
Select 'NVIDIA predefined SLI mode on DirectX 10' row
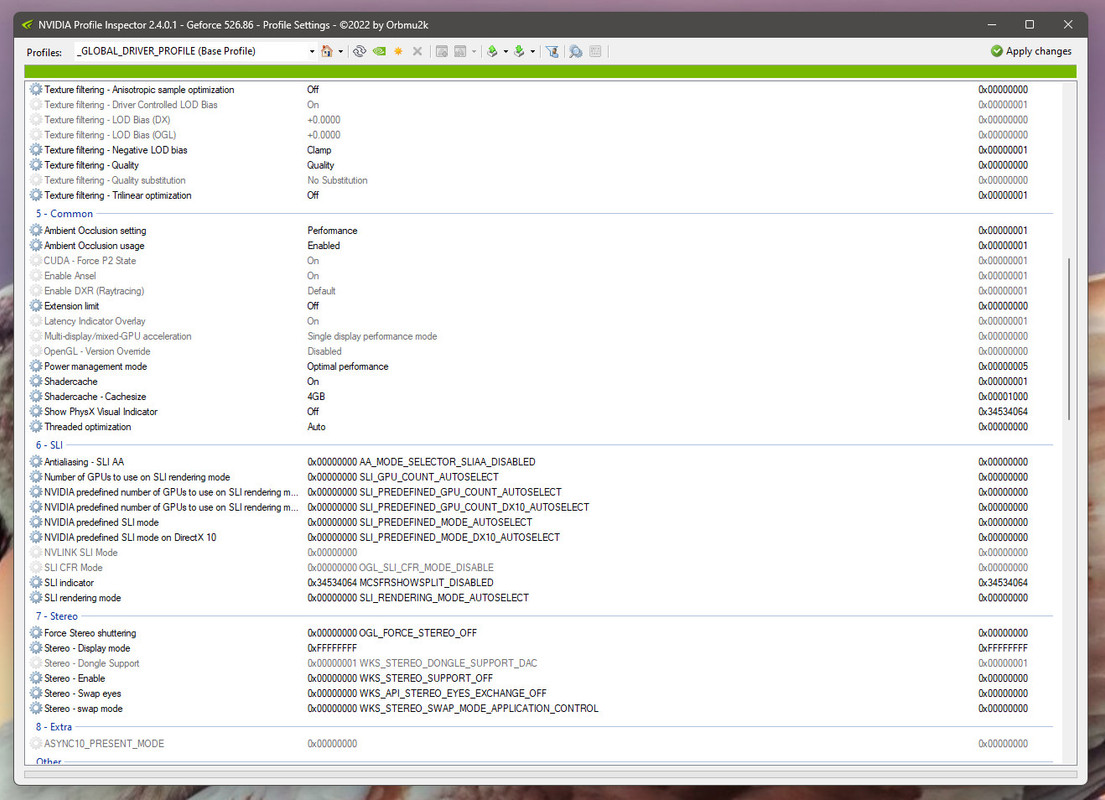coord(130,537)
